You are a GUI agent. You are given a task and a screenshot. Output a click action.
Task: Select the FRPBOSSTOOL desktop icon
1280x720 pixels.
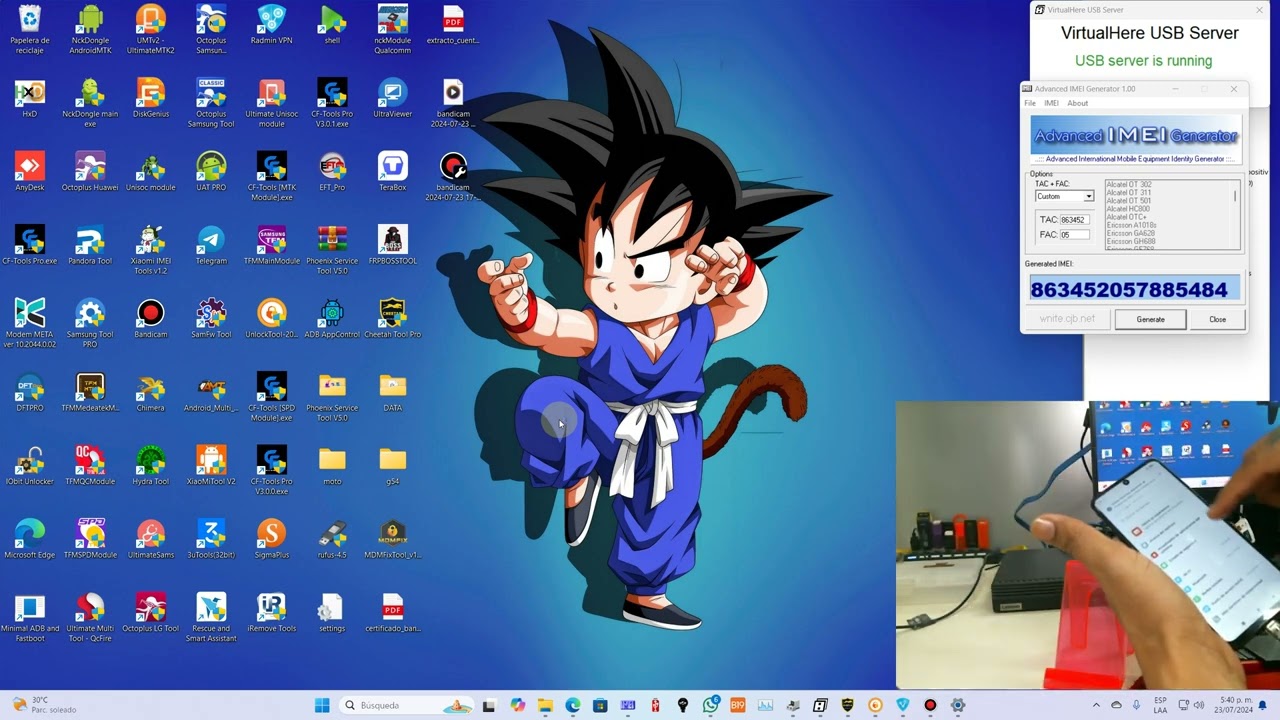(x=392, y=246)
